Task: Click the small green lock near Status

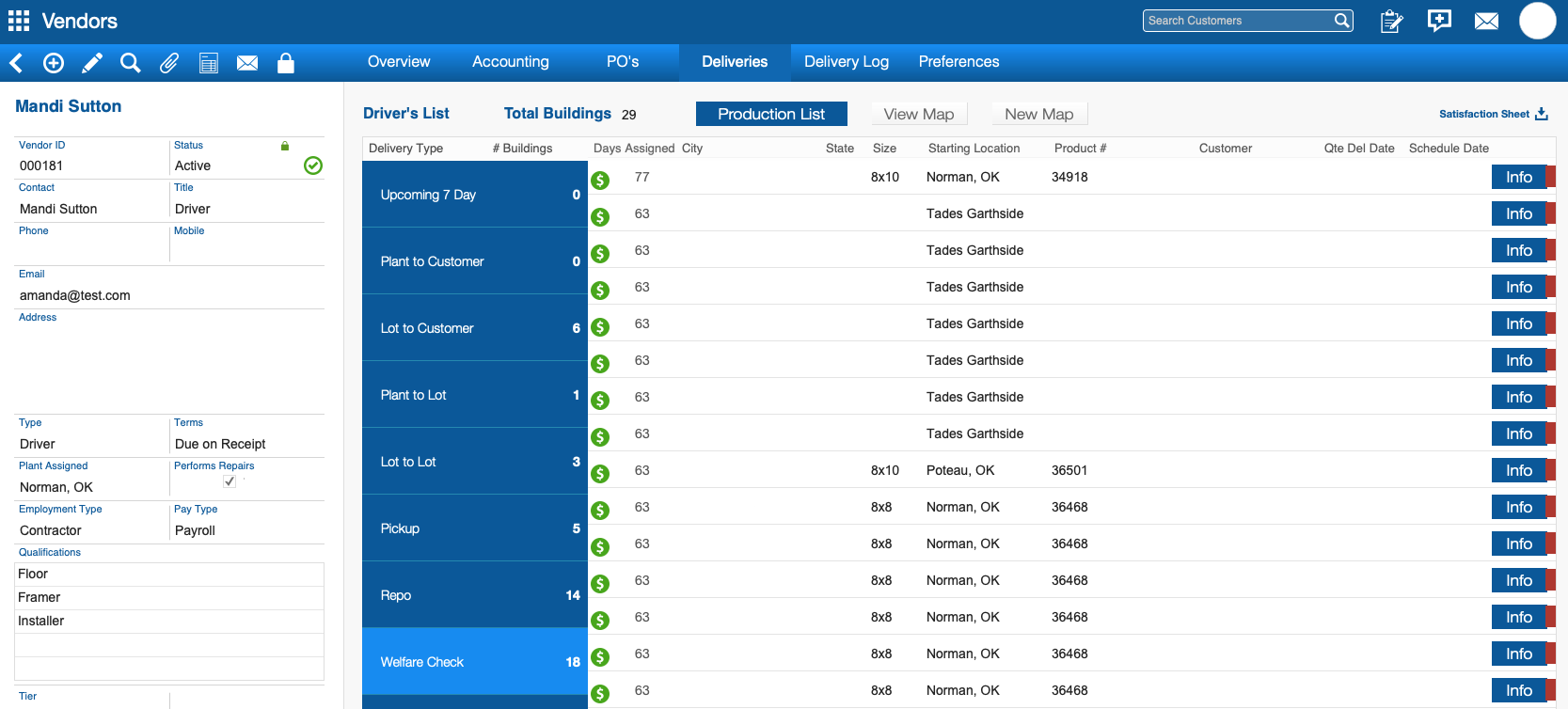Action: 285,146
